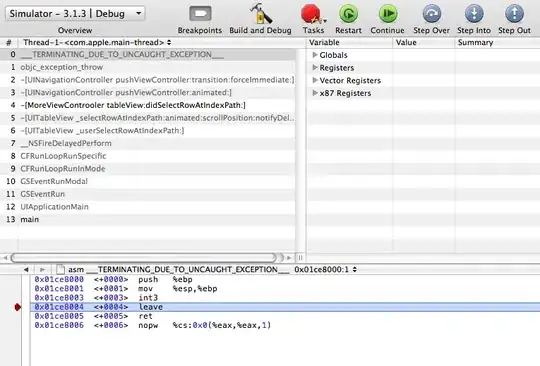Click the red Tasks stop icon

pos(312,14)
